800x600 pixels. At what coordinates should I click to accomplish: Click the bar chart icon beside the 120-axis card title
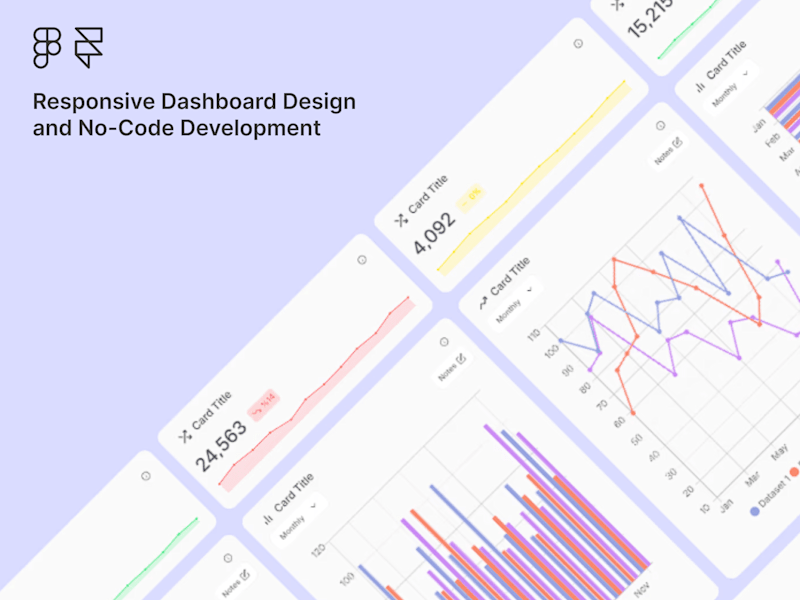tap(268, 519)
